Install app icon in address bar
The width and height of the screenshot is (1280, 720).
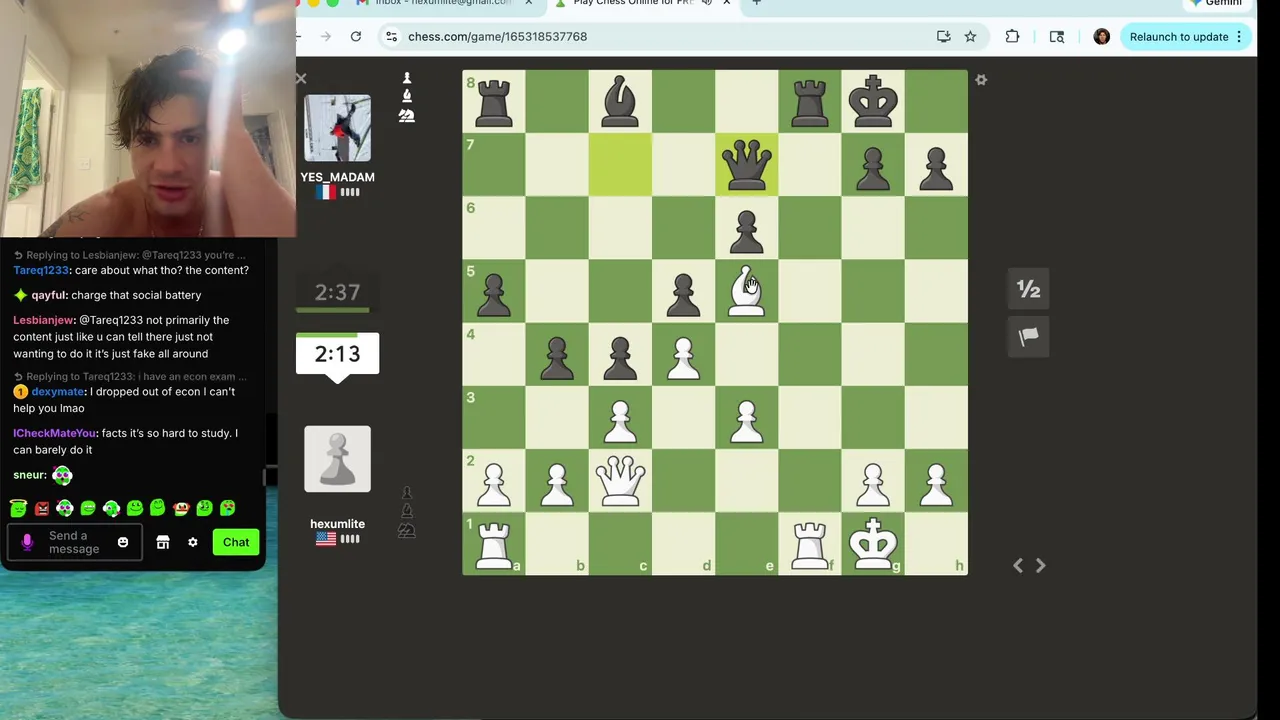pyautogui.click(x=943, y=37)
